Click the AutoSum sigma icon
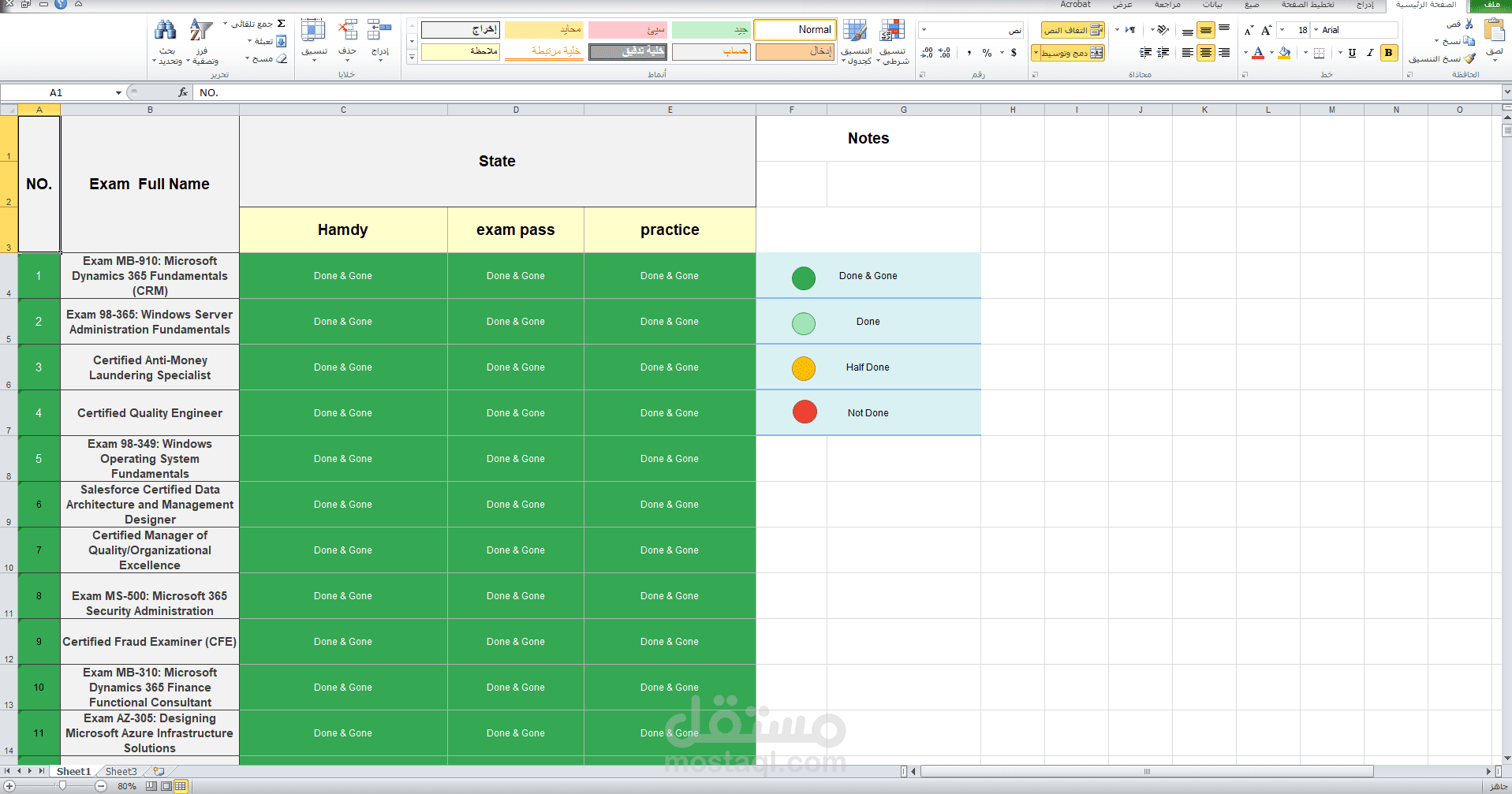This screenshot has height=794, width=1512. coord(281,24)
